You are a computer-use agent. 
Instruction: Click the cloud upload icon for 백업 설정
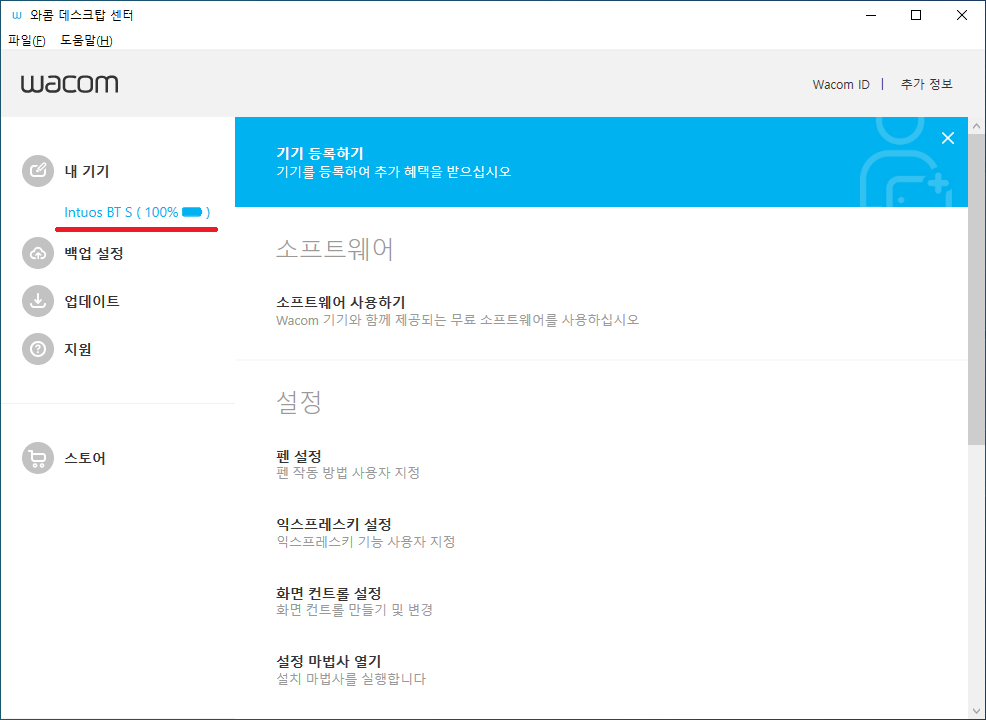[x=38, y=253]
